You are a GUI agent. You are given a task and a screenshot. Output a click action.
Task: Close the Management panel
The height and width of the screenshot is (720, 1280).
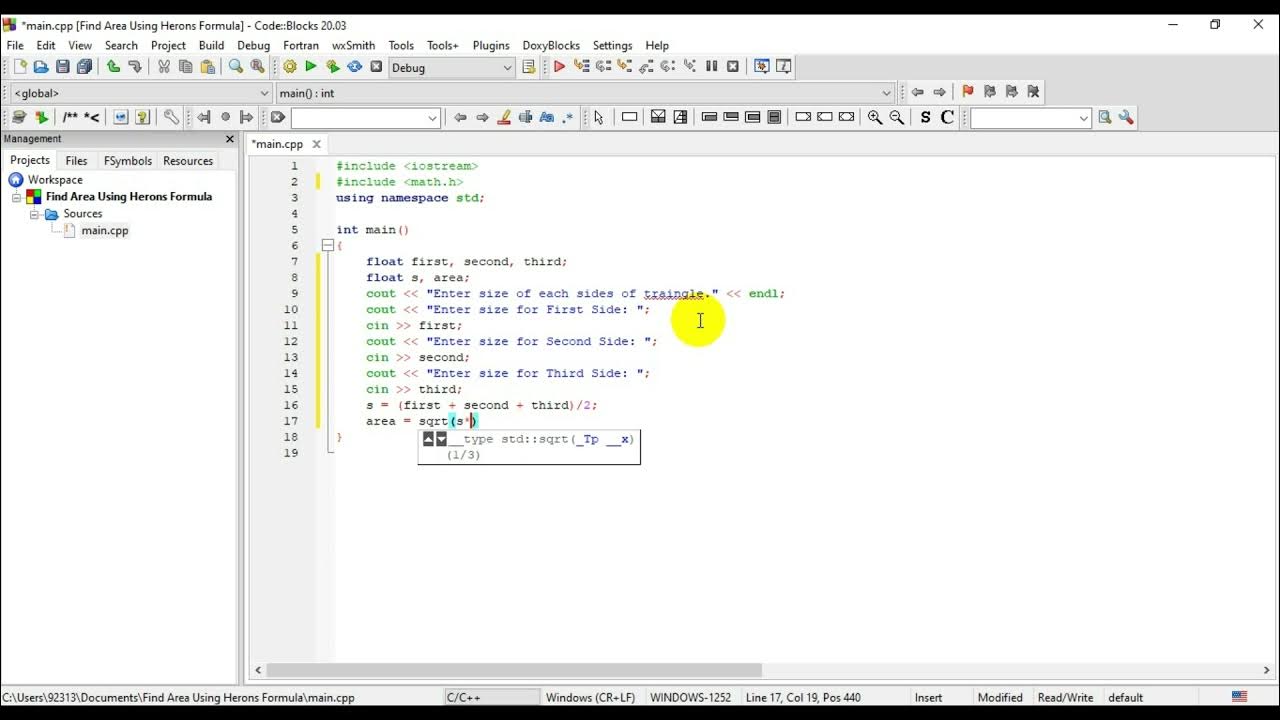[229, 139]
